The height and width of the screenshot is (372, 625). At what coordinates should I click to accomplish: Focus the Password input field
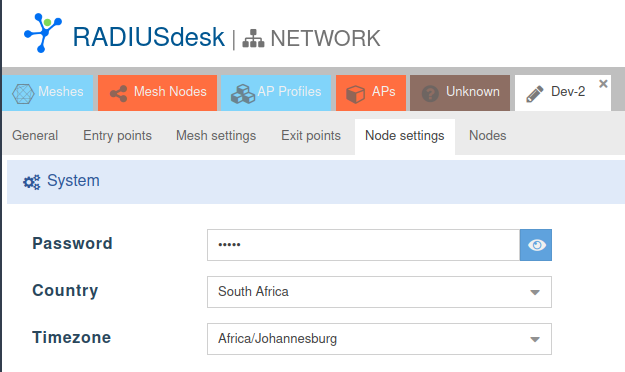tap(364, 245)
